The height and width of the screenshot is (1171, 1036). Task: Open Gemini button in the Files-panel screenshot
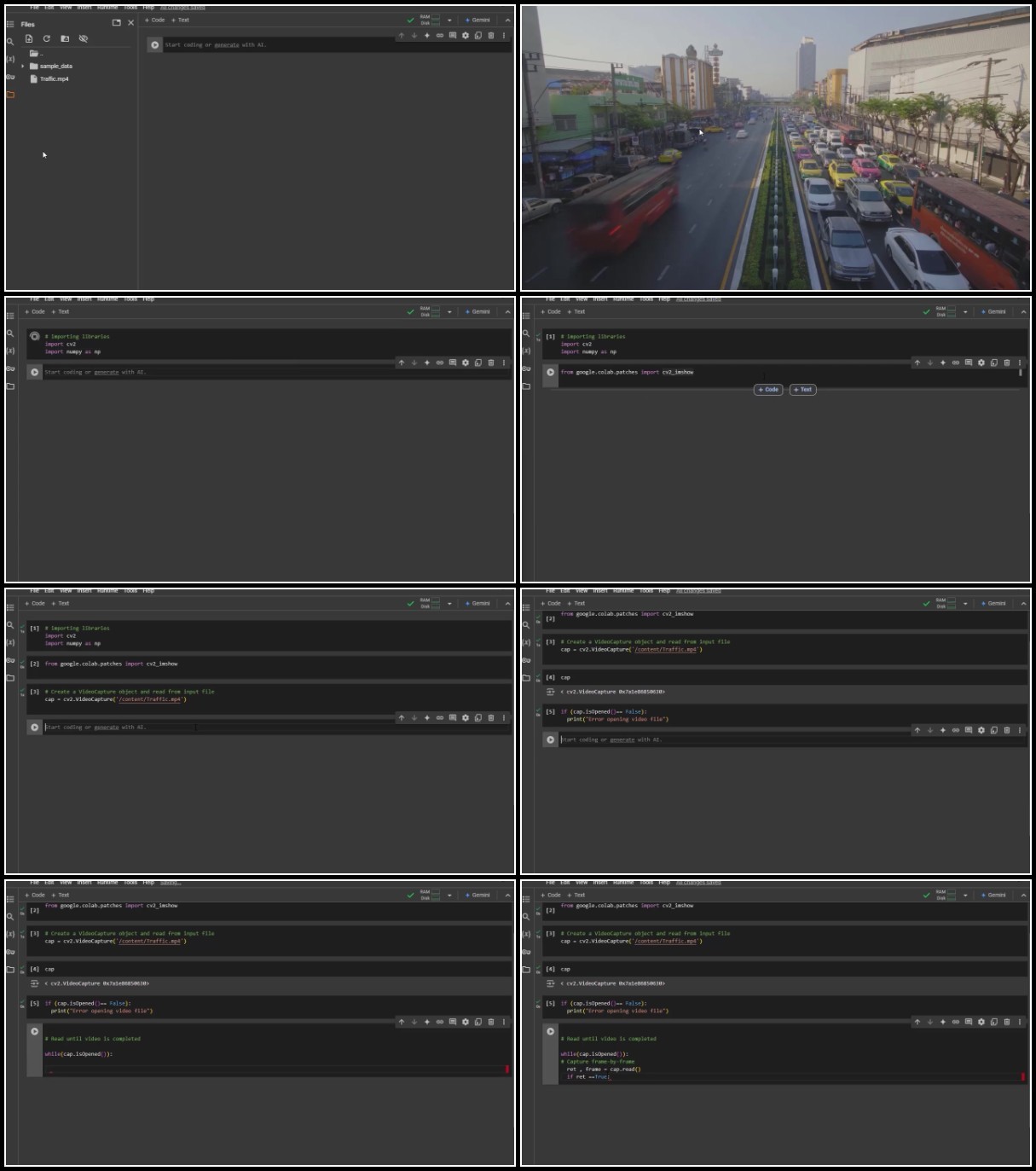477,20
